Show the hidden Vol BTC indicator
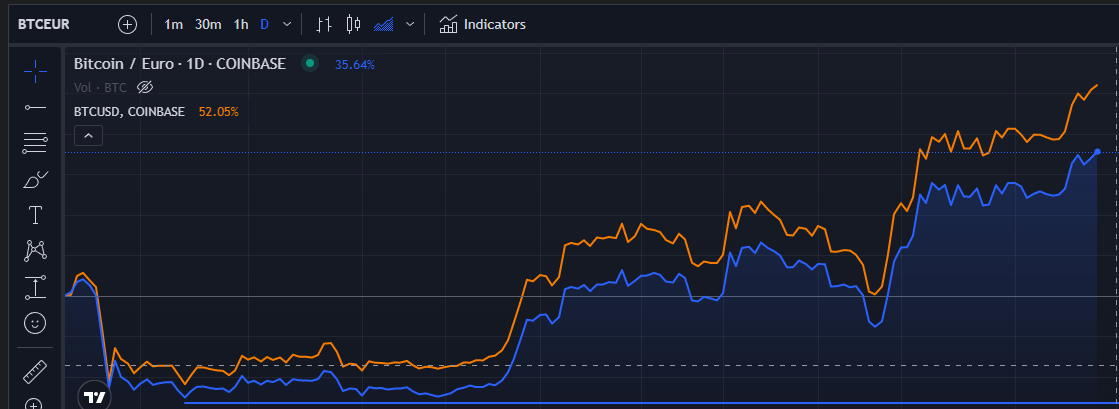 coord(144,87)
